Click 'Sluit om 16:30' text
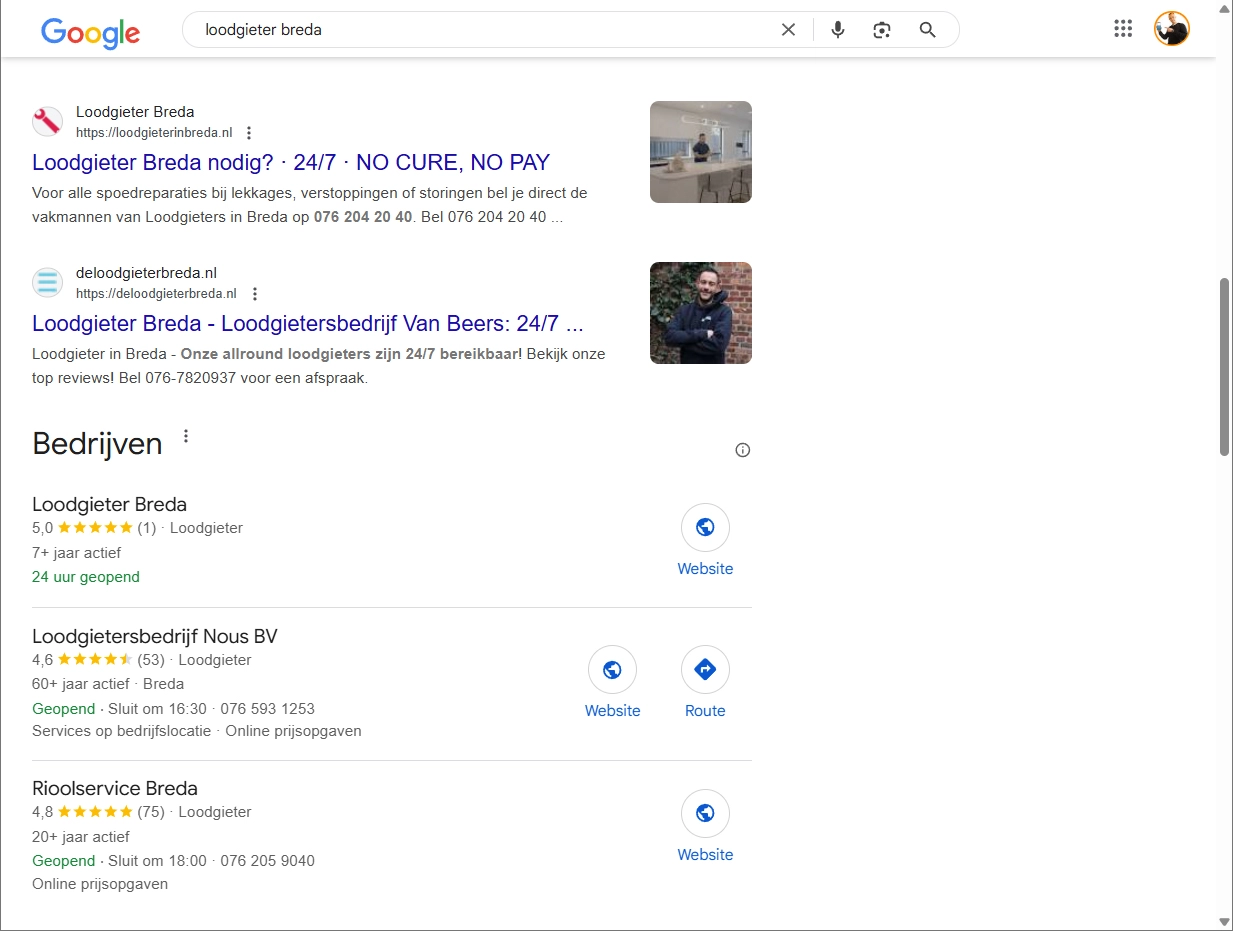 point(157,709)
